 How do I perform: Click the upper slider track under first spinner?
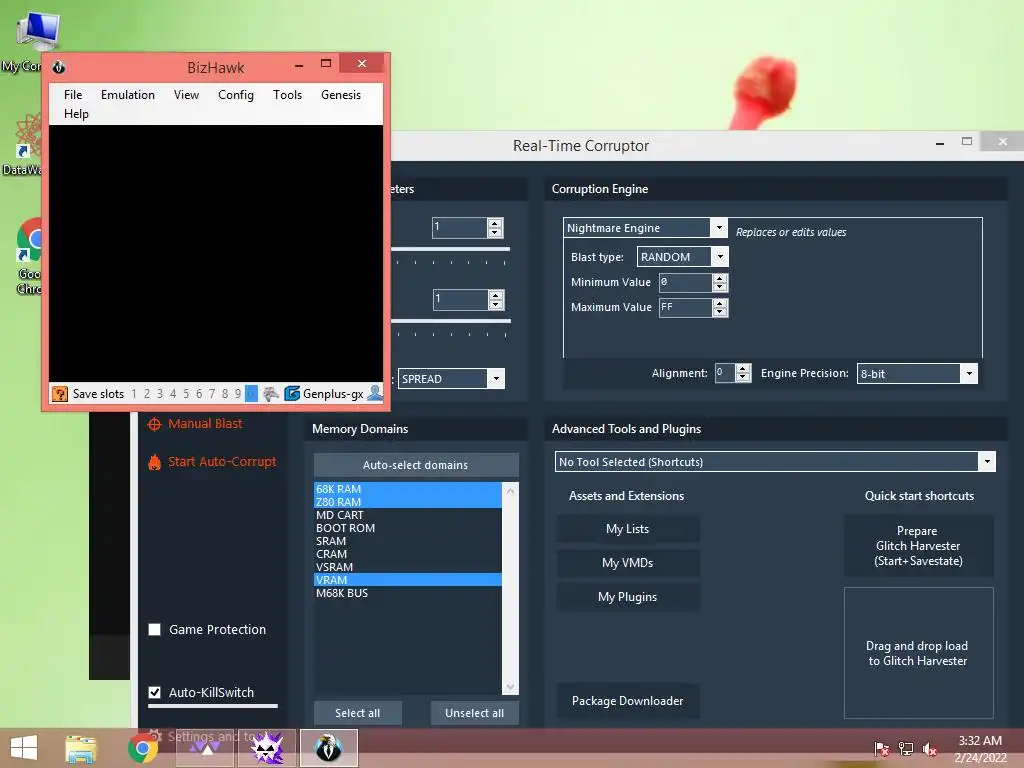coord(450,249)
